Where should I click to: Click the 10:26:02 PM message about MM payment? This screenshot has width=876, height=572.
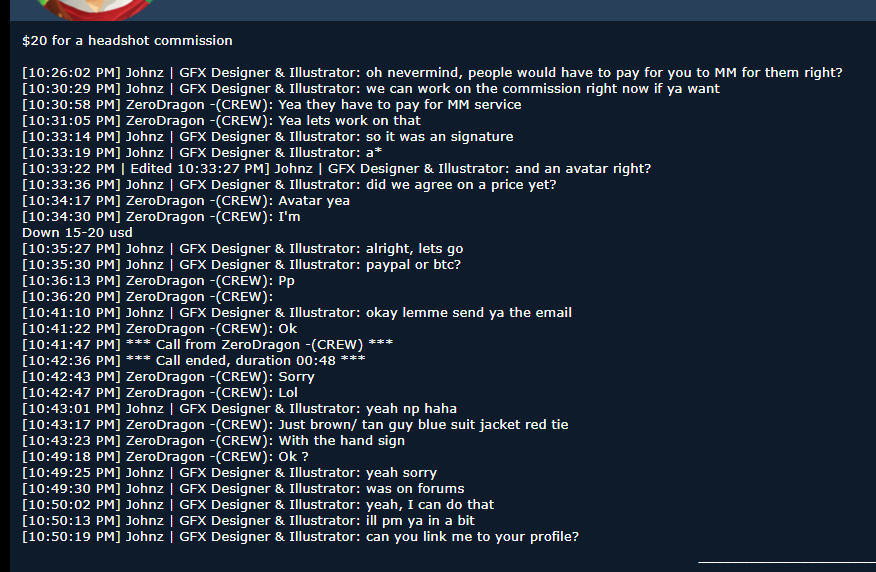(x=432, y=73)
